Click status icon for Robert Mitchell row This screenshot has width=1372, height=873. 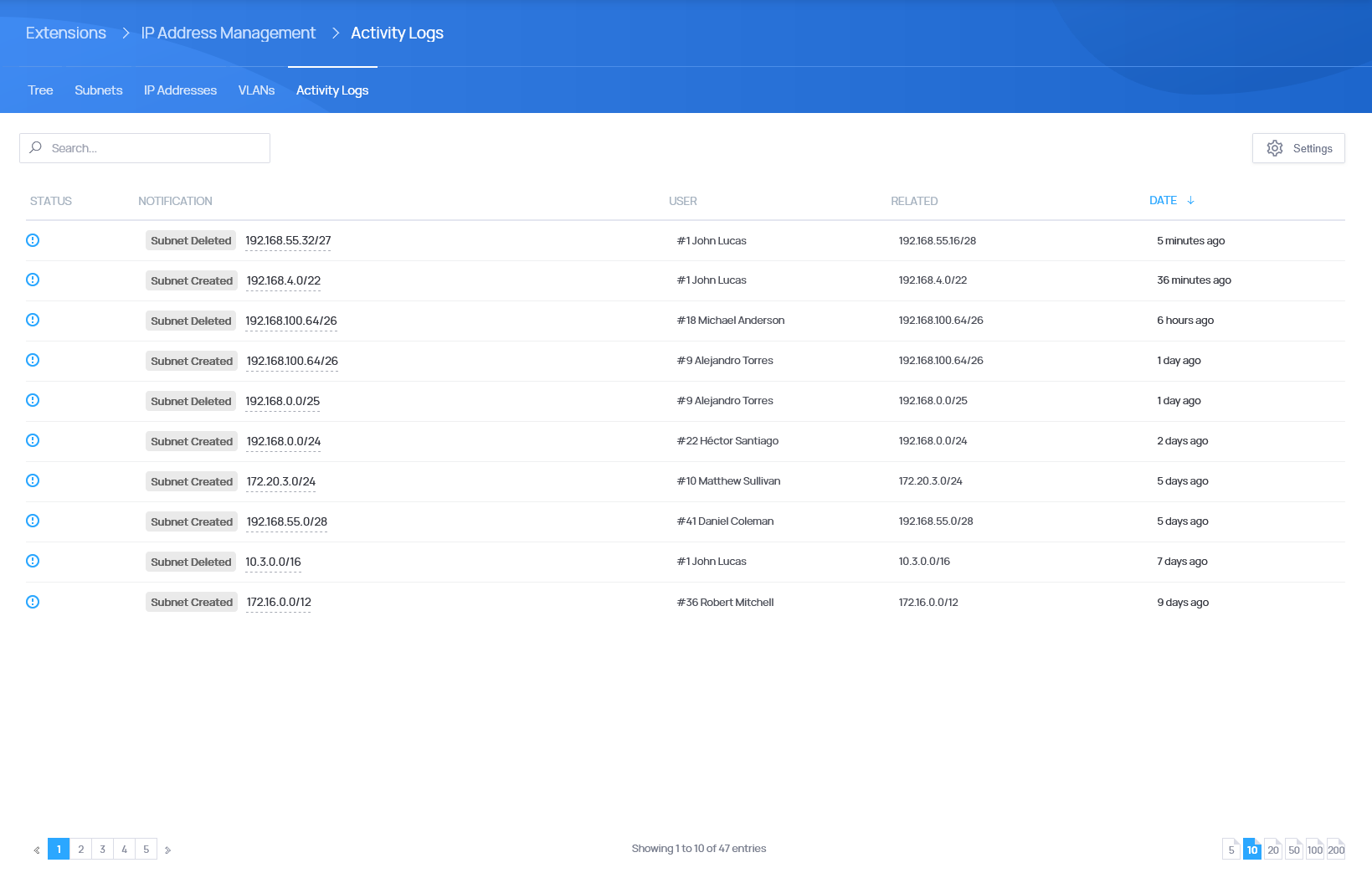pyautogui.click(x=33, y=602)
